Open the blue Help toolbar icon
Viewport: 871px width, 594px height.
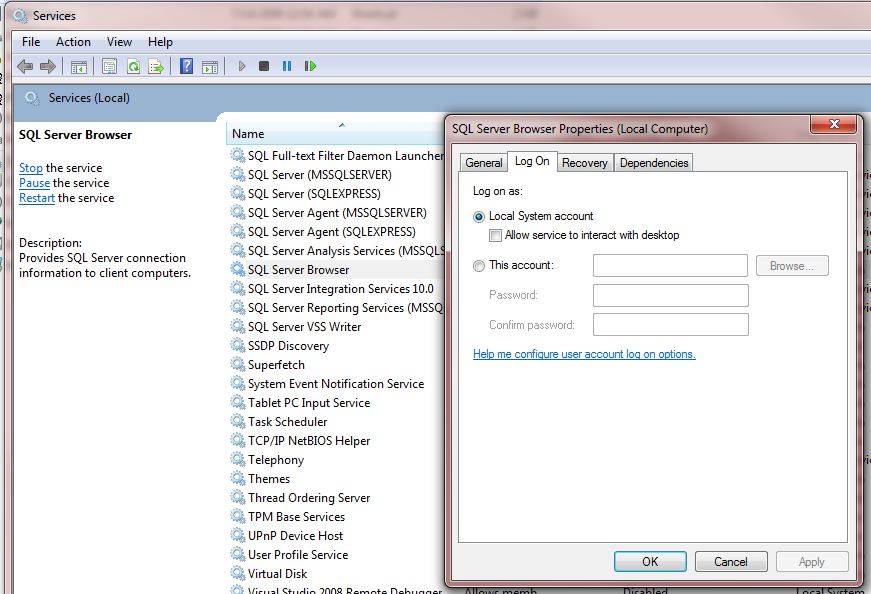(x=187, y=67)
